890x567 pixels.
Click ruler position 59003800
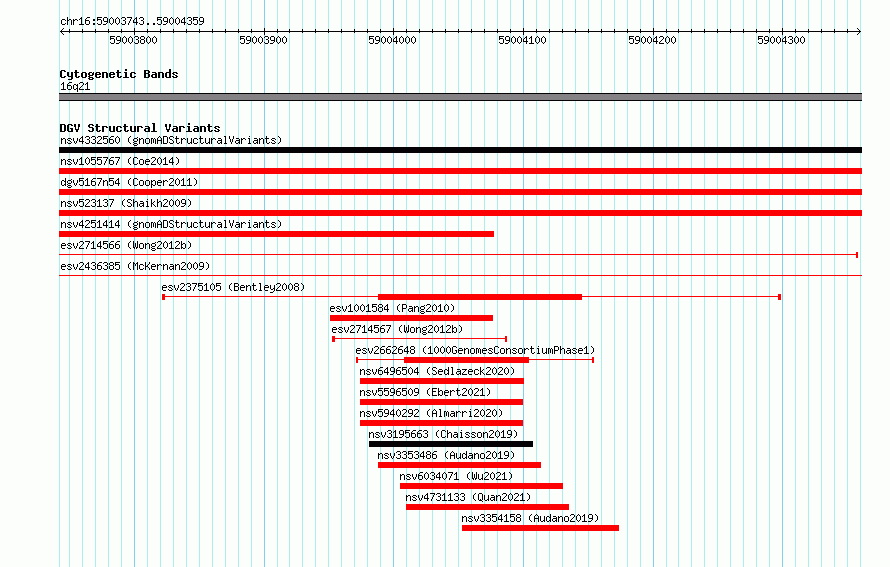coord(133,40)
